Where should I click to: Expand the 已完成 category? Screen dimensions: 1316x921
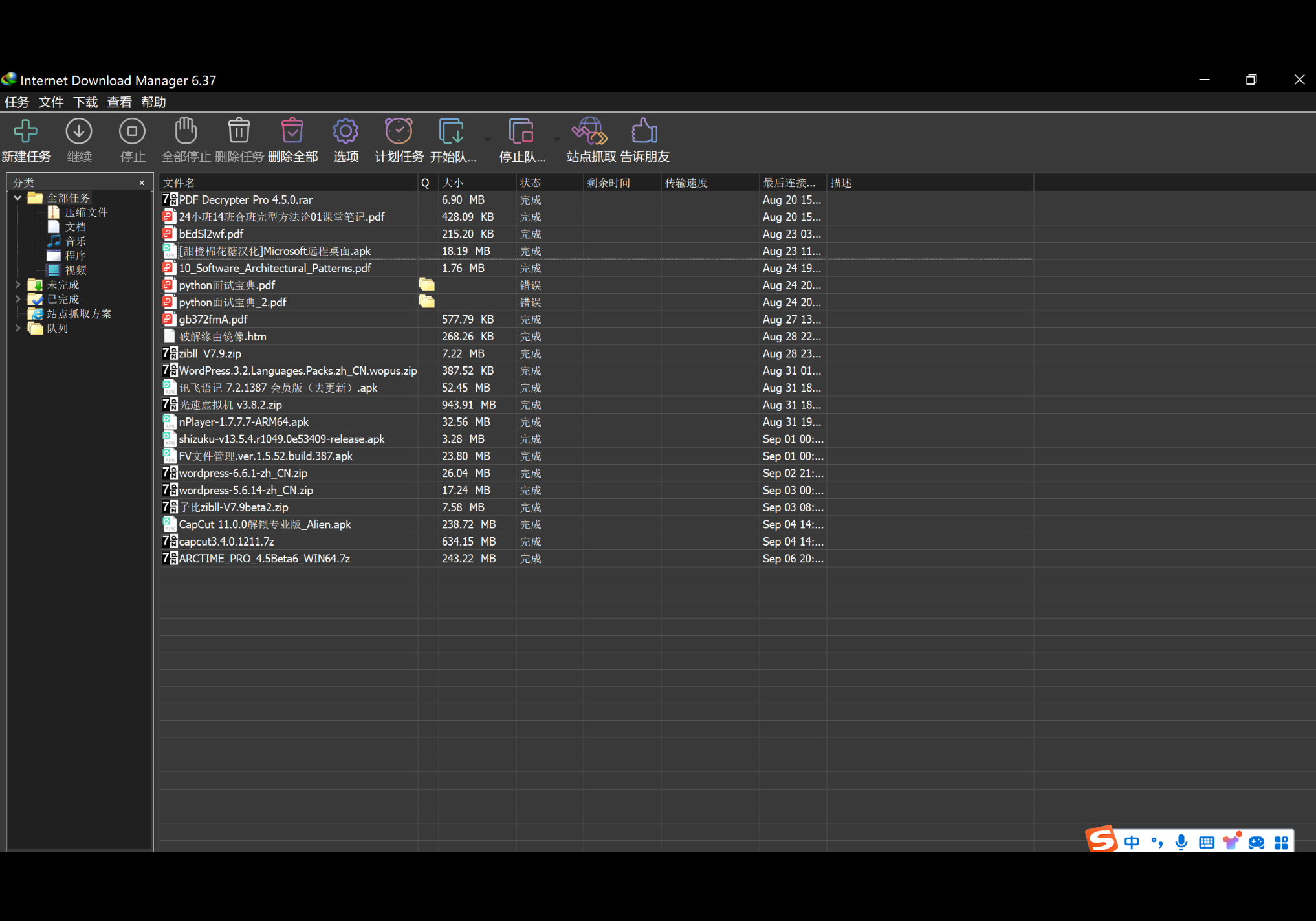[17, 299]
